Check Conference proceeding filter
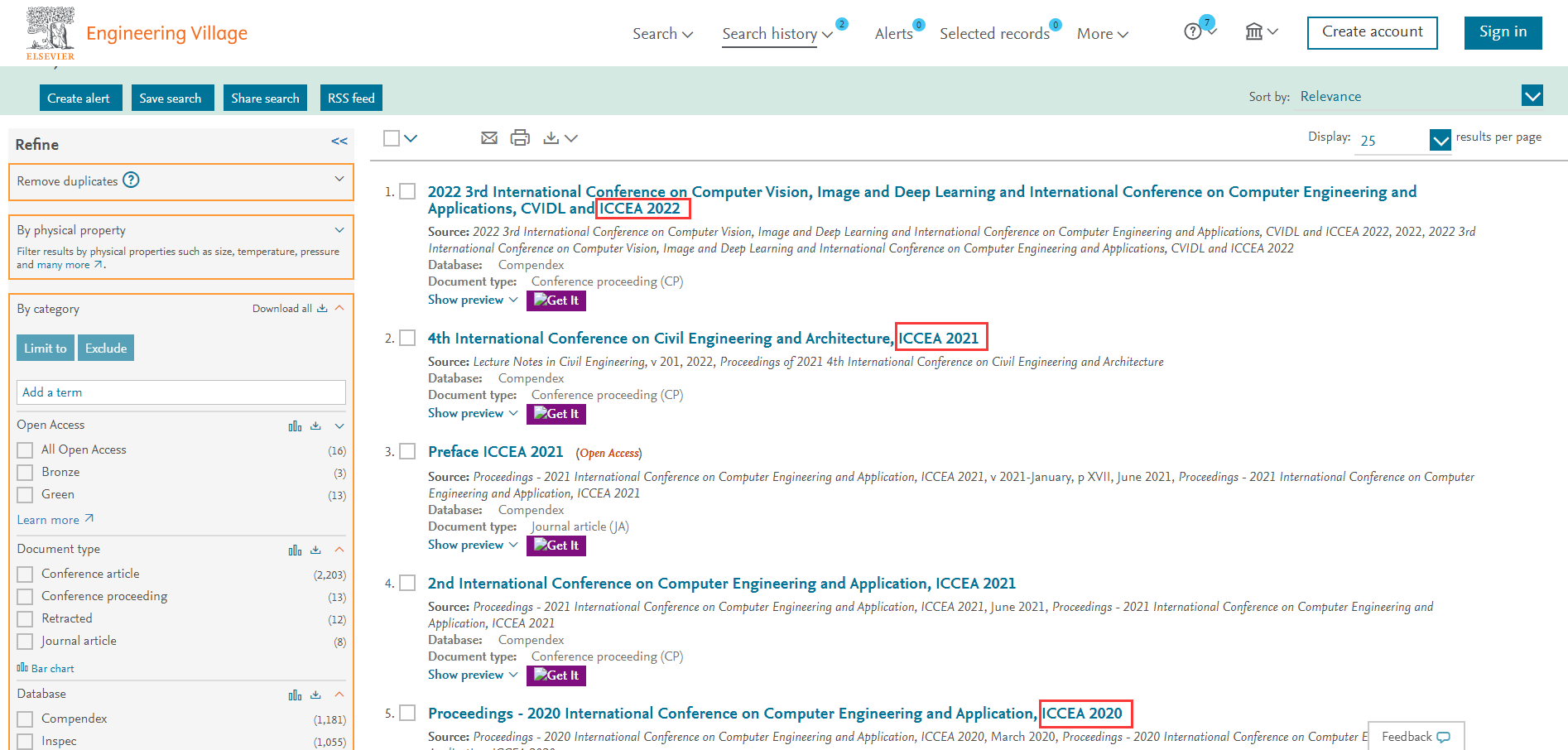Viewport: 1568px width, 750px height. (x=25, y=596)
